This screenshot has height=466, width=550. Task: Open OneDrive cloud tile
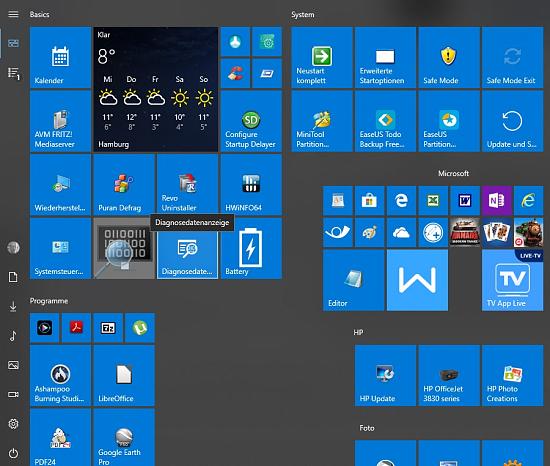point(401,232)
